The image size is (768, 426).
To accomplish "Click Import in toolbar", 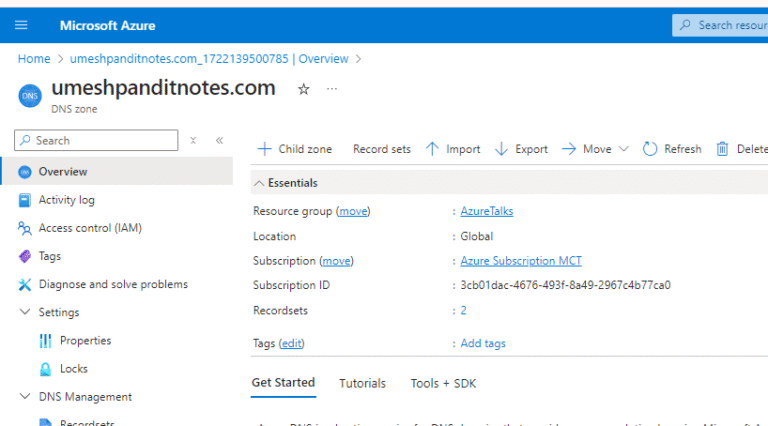I will tap(463, 149).
